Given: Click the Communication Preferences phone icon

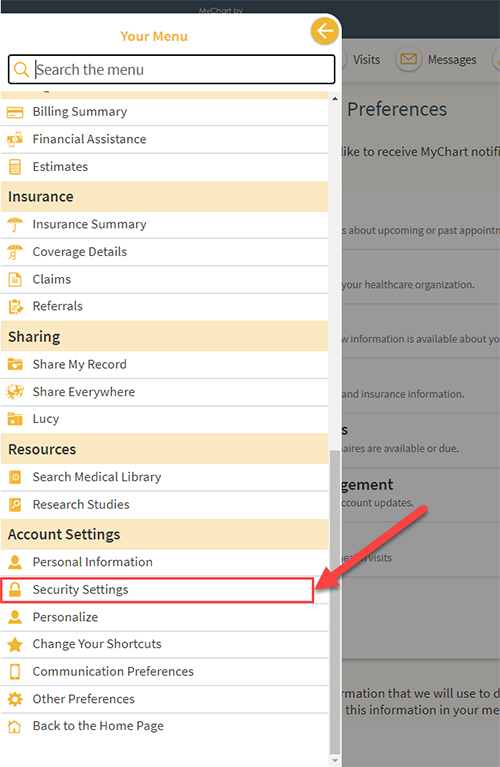Looking at the screenshot, I should tap(15, 672).
